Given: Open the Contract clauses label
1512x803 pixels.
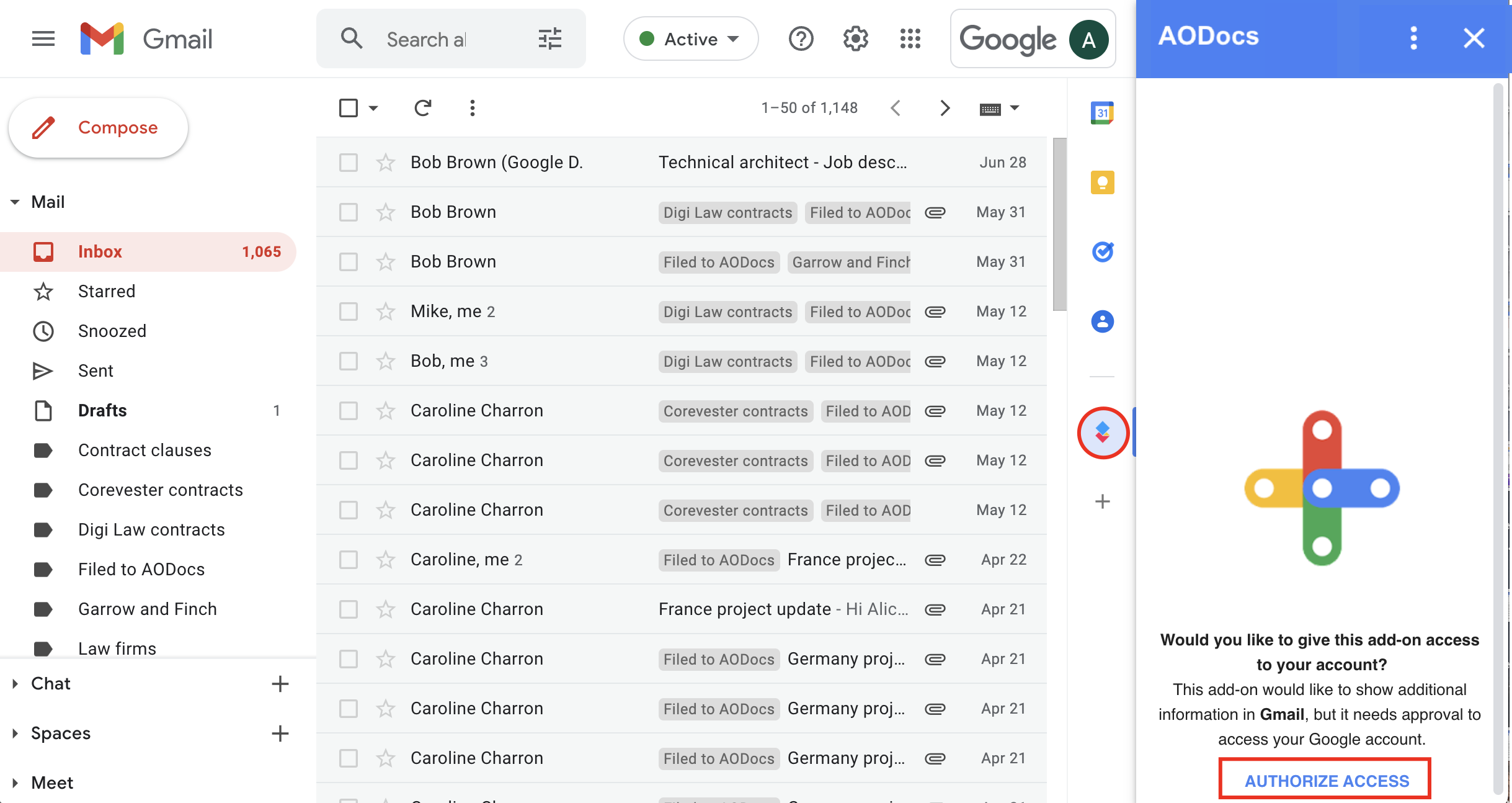Looking at the screenshot, I should click(x=148, y=451).
